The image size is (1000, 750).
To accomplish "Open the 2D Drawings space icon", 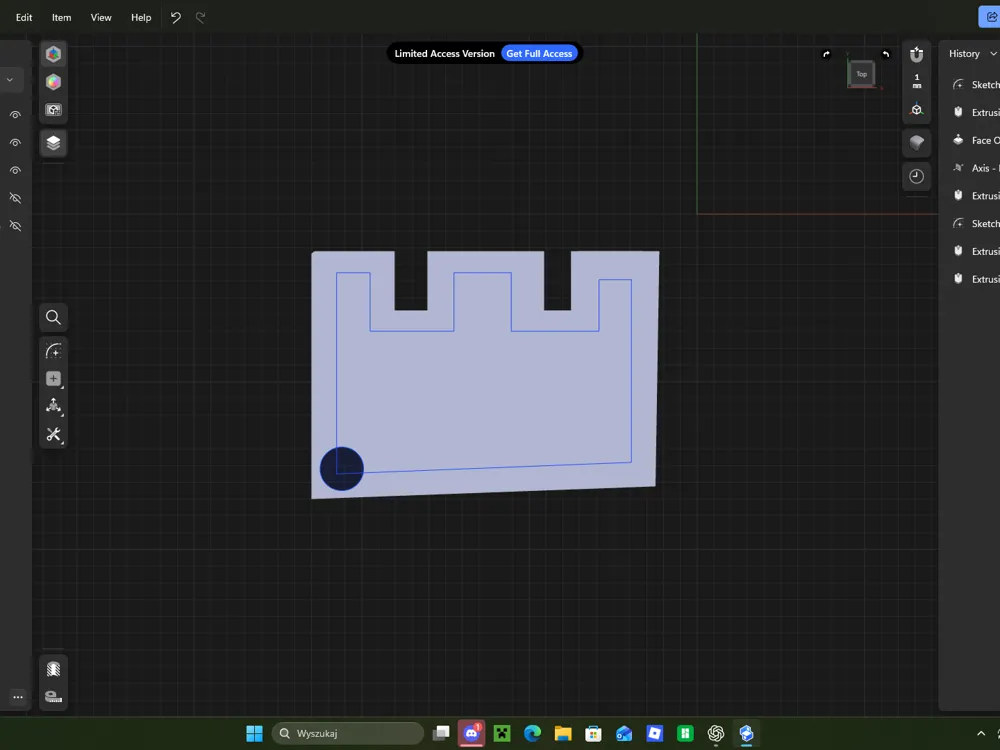I will 54,110.
